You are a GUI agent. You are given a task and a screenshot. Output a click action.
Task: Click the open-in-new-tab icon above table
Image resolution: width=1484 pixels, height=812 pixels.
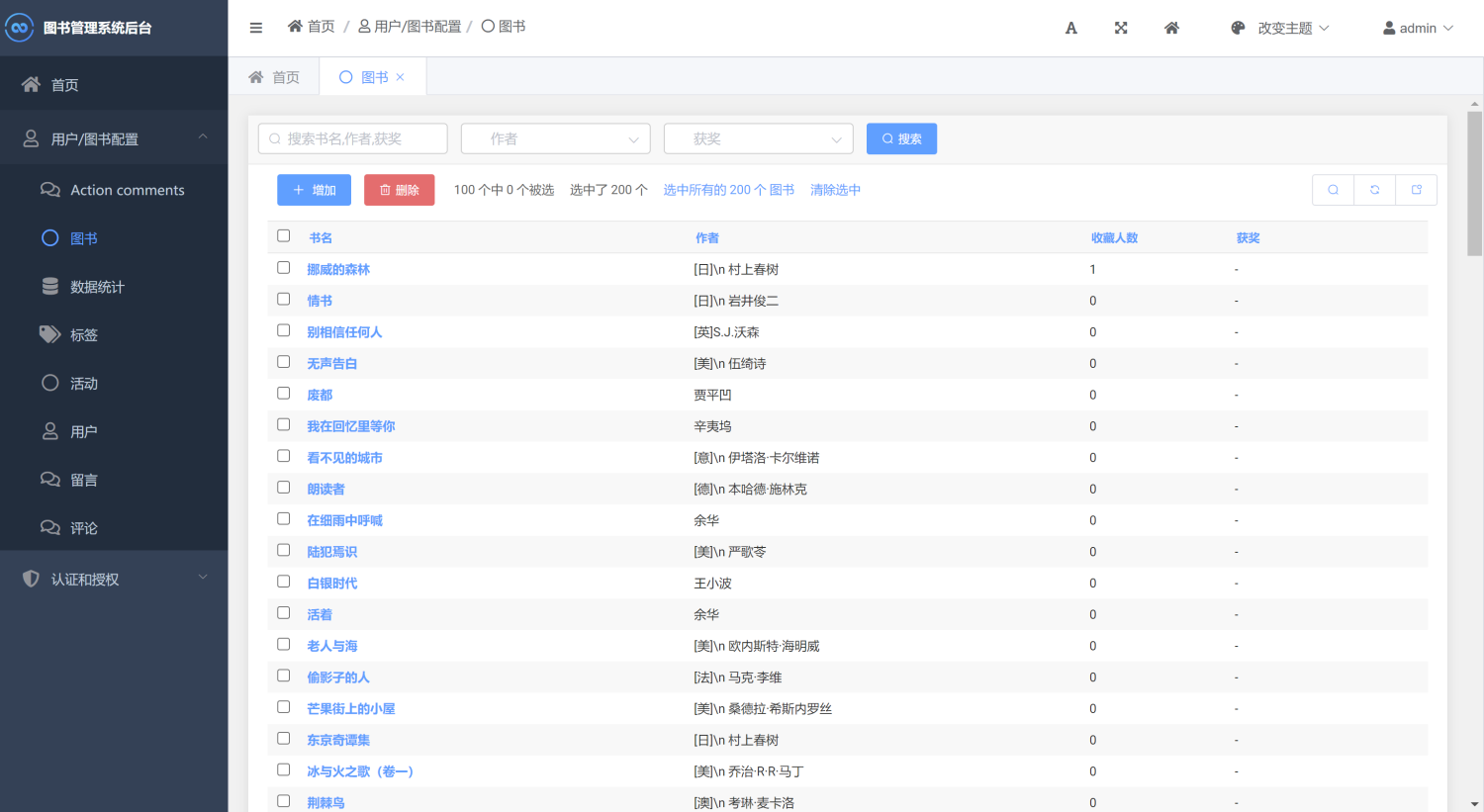(1417, 190)
